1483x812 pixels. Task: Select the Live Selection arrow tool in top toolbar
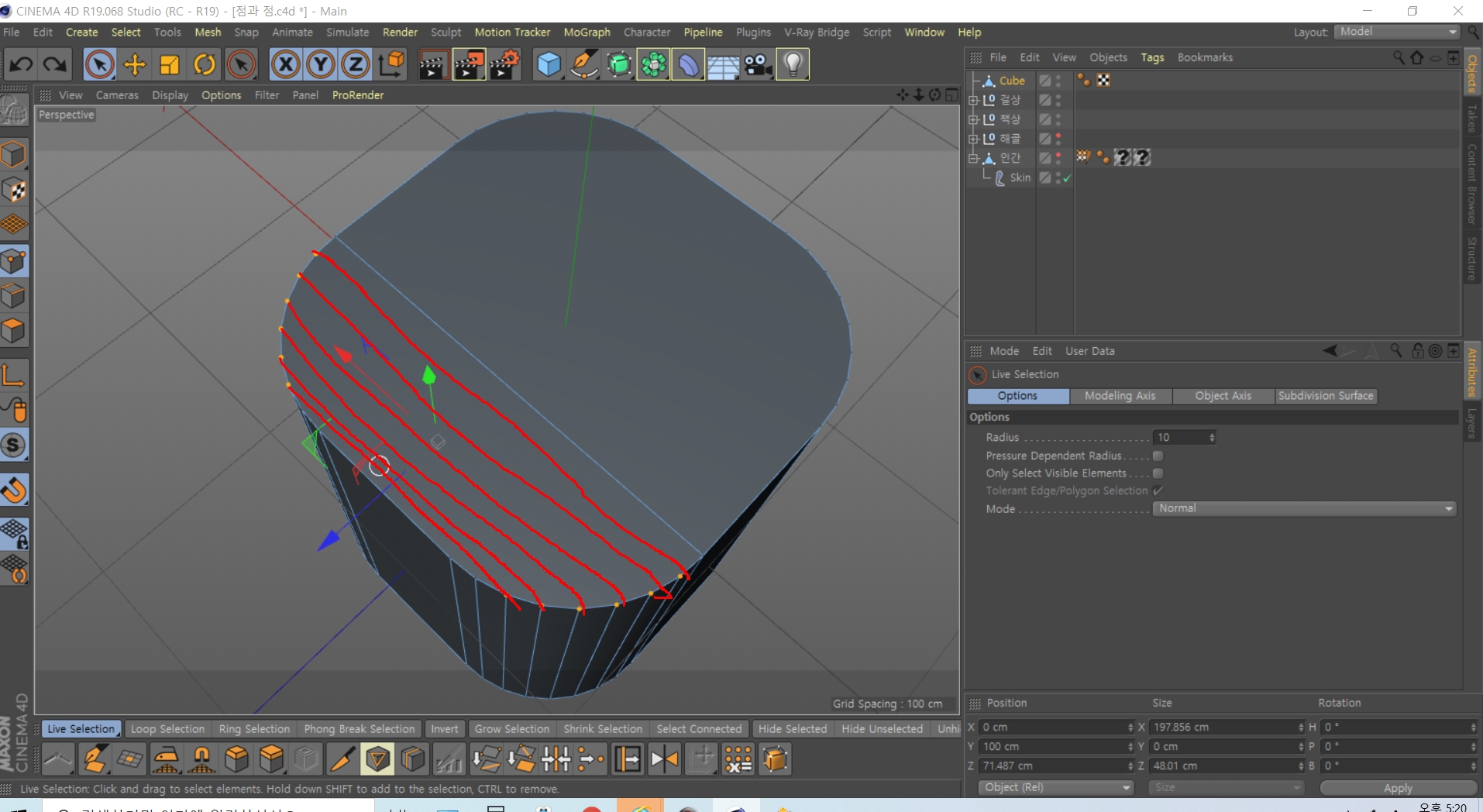pyautogui.click(x=99, y=64)
